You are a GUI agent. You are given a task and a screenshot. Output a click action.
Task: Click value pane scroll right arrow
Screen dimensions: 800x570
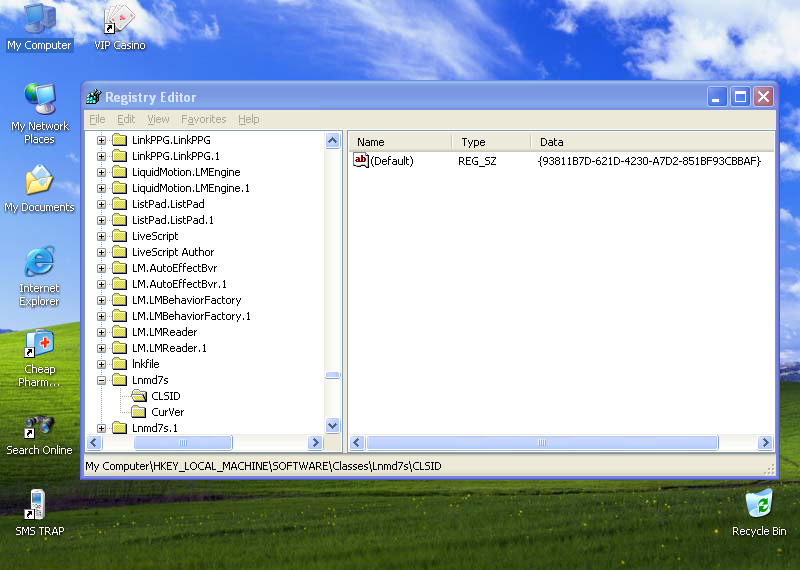[x=765, y=442]
